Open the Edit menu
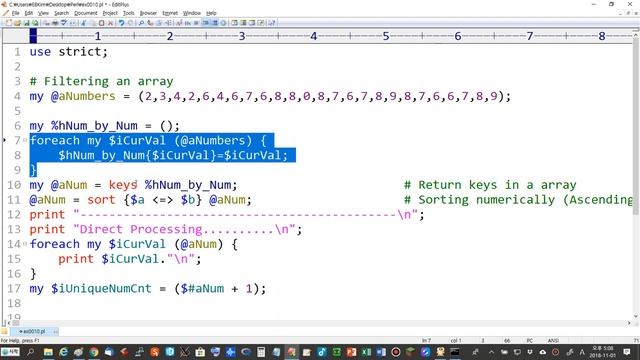 29,13
